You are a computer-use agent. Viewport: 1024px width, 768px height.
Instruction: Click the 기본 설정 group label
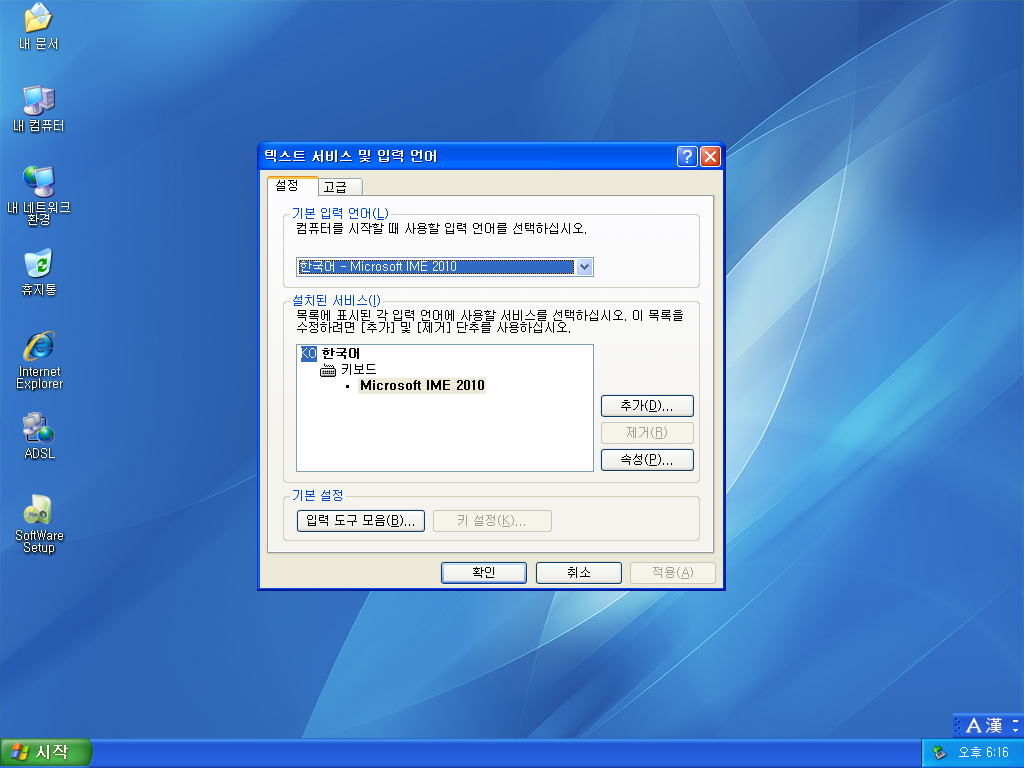click(317, 496)
